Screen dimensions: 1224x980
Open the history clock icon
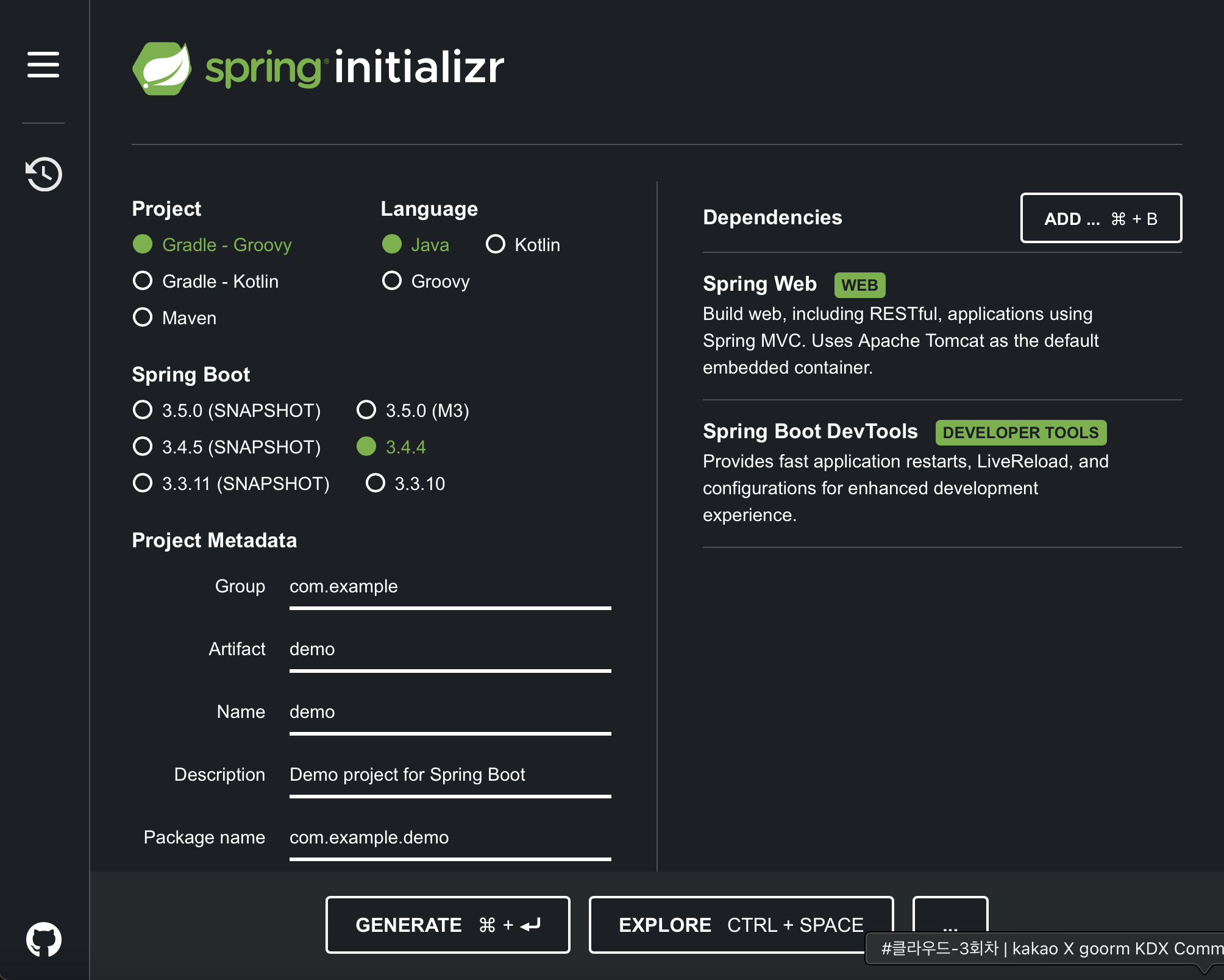pyautogui.click(x=43, y=174)
